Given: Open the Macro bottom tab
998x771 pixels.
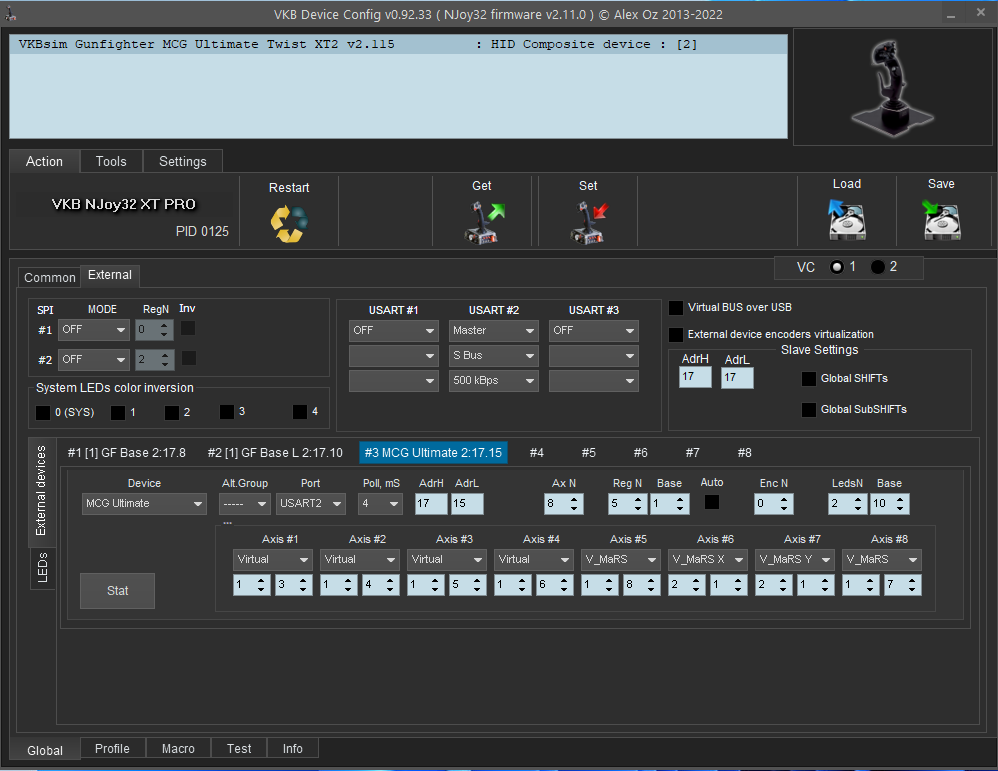Looking at the screenshot, I should 178,749.
